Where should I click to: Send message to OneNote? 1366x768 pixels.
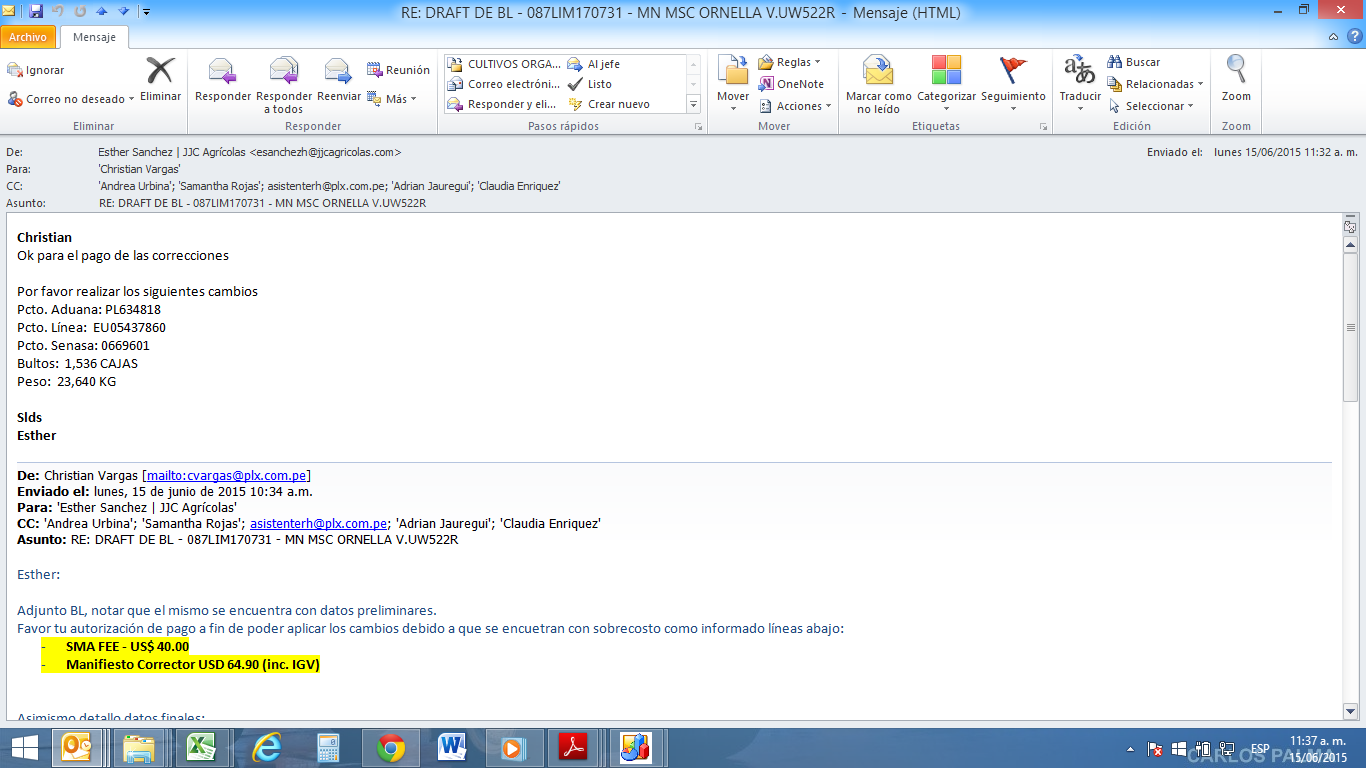791,84
